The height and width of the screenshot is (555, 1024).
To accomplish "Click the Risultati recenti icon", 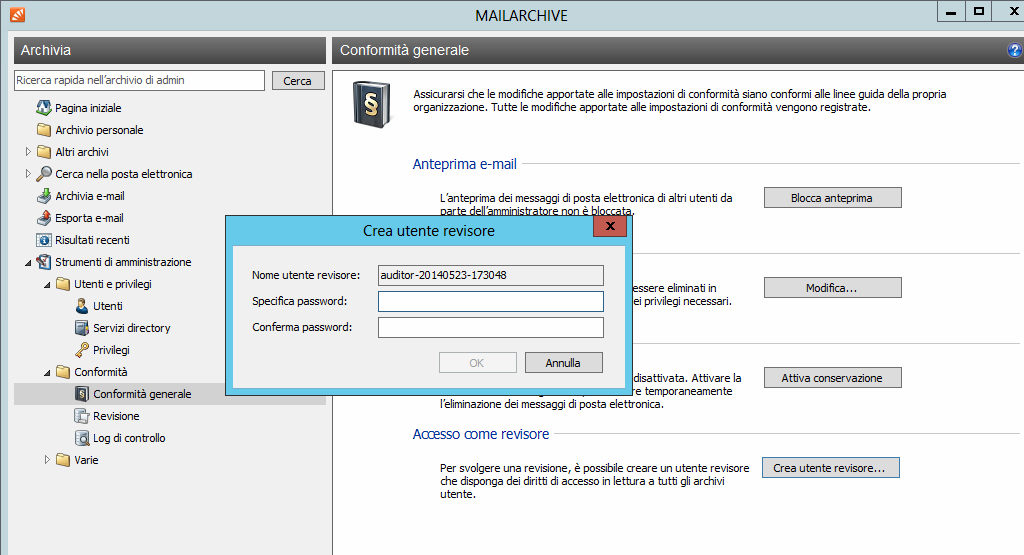I will point(44,240).
